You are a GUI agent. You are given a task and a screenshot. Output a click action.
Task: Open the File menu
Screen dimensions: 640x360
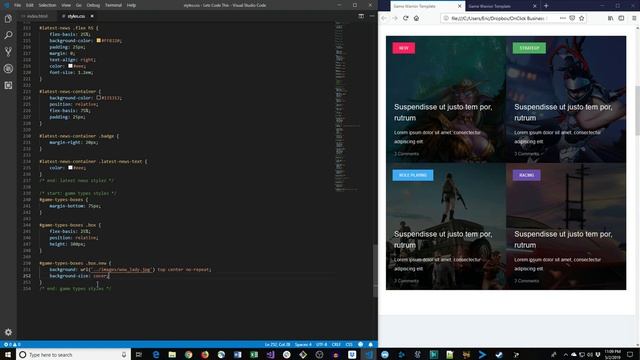[x=17, y=5]
